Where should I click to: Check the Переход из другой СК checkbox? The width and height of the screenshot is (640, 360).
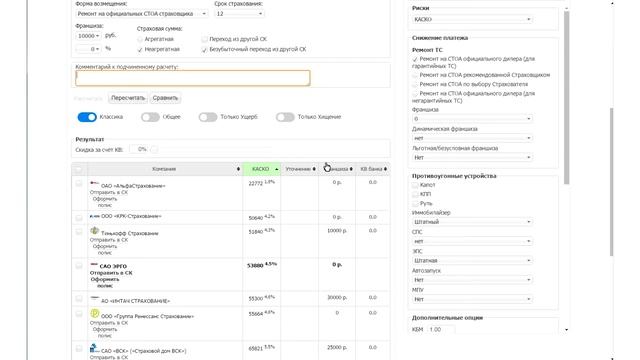click(x=204, y=39)
